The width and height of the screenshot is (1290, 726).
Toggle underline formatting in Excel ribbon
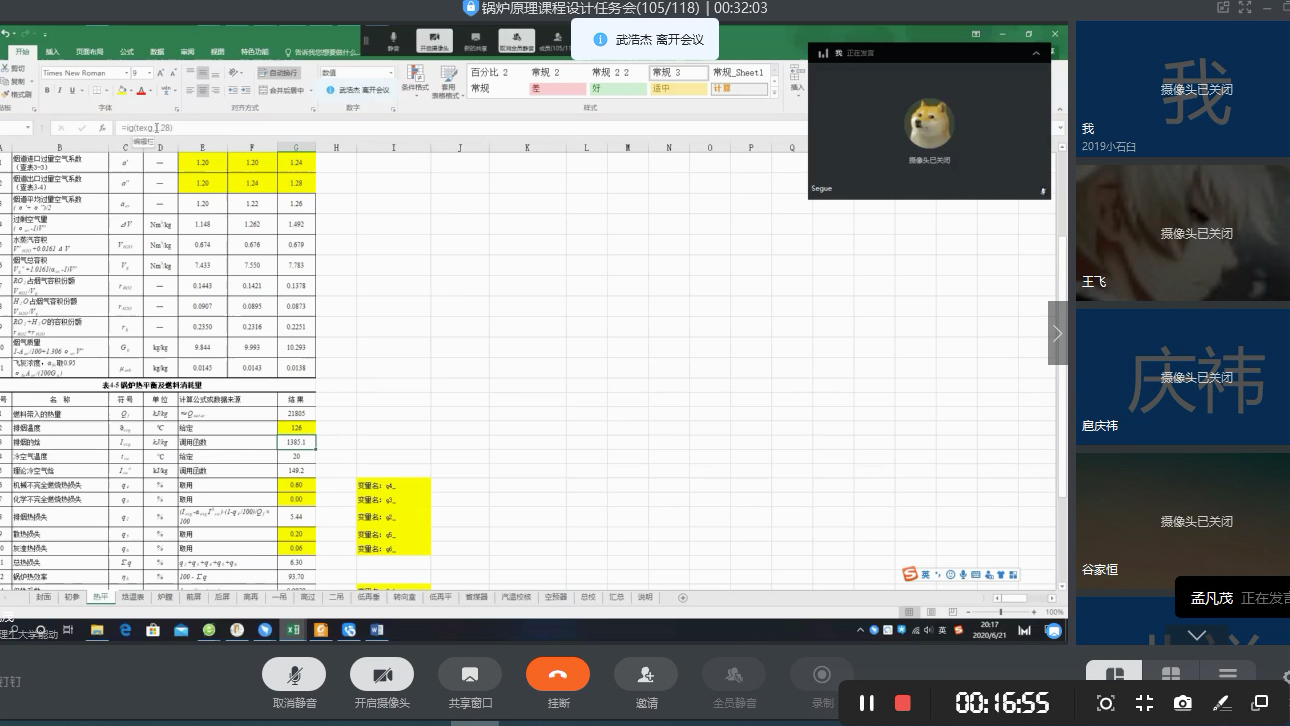click(73, 90)
